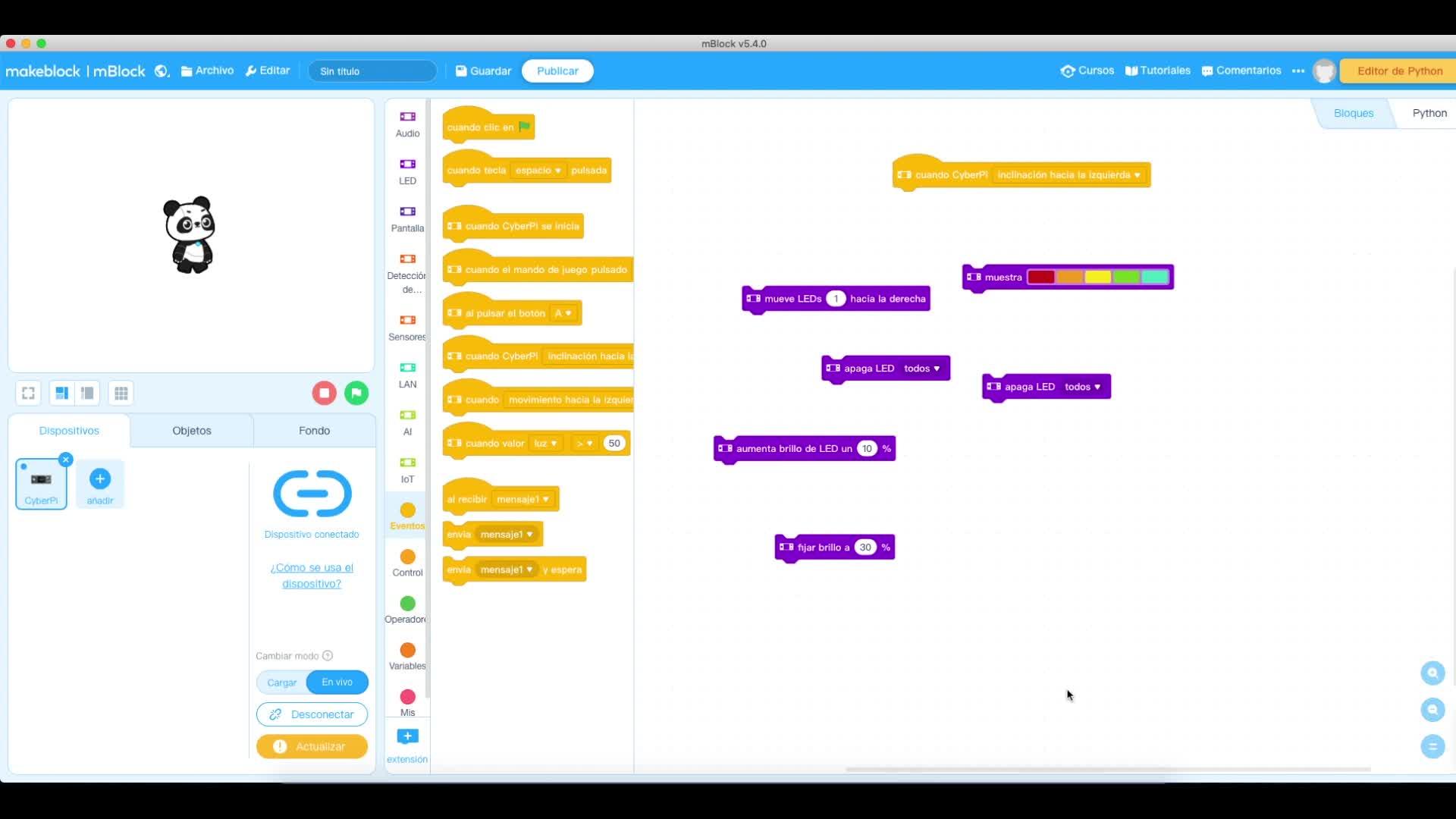Click the green flag run button
This screenshot has width=1456, height=819.
click(x=356, y=393)
